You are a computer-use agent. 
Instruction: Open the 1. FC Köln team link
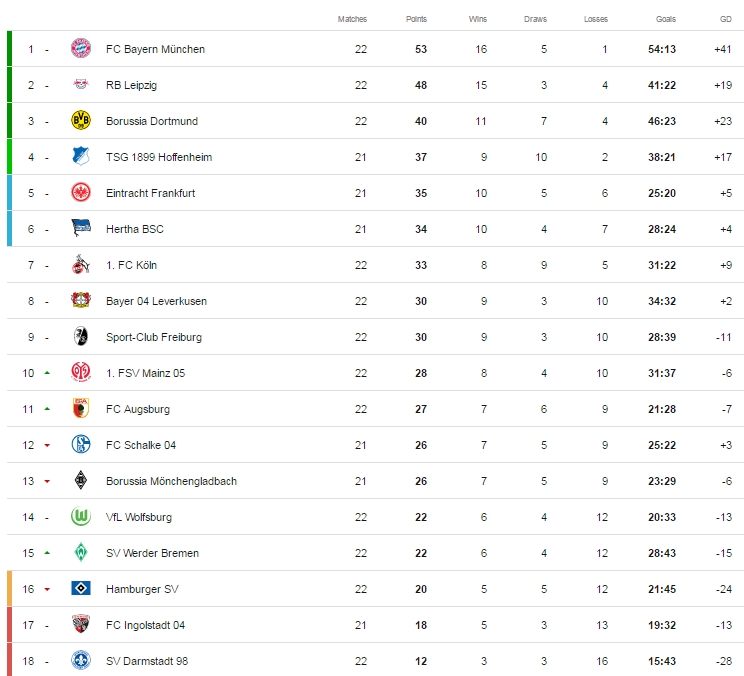click(131, 265)
